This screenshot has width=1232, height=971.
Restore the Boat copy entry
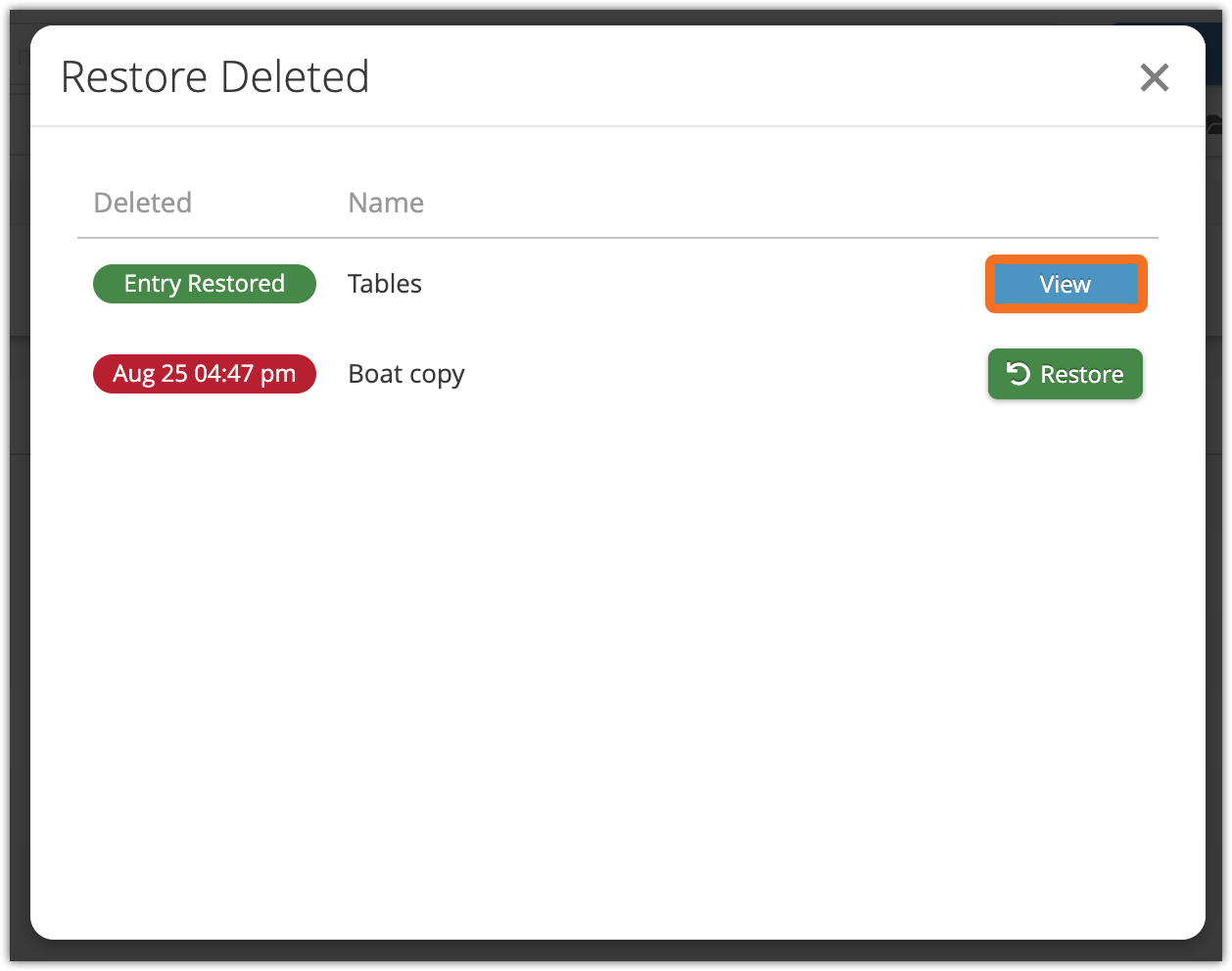(1066, 374)
